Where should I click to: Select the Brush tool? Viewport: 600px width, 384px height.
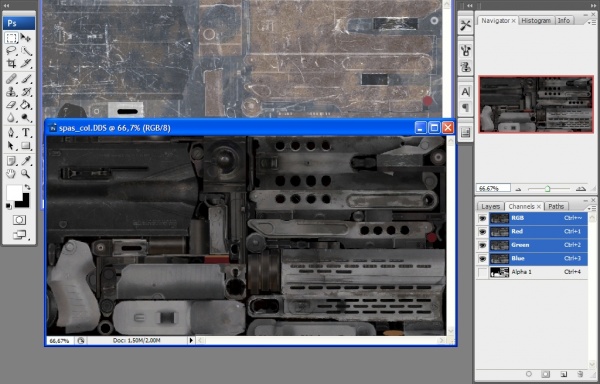[26, 79]
